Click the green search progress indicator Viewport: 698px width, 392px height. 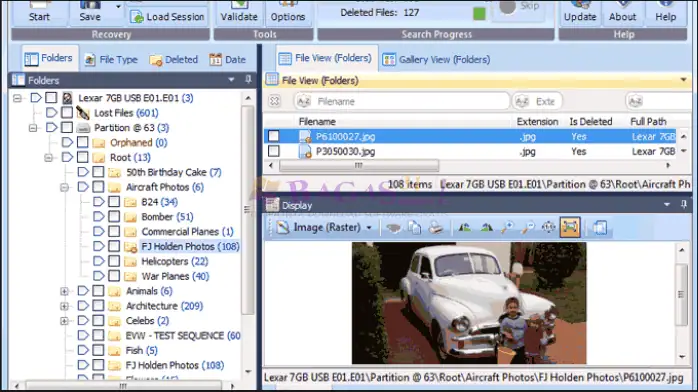point(479,13)
